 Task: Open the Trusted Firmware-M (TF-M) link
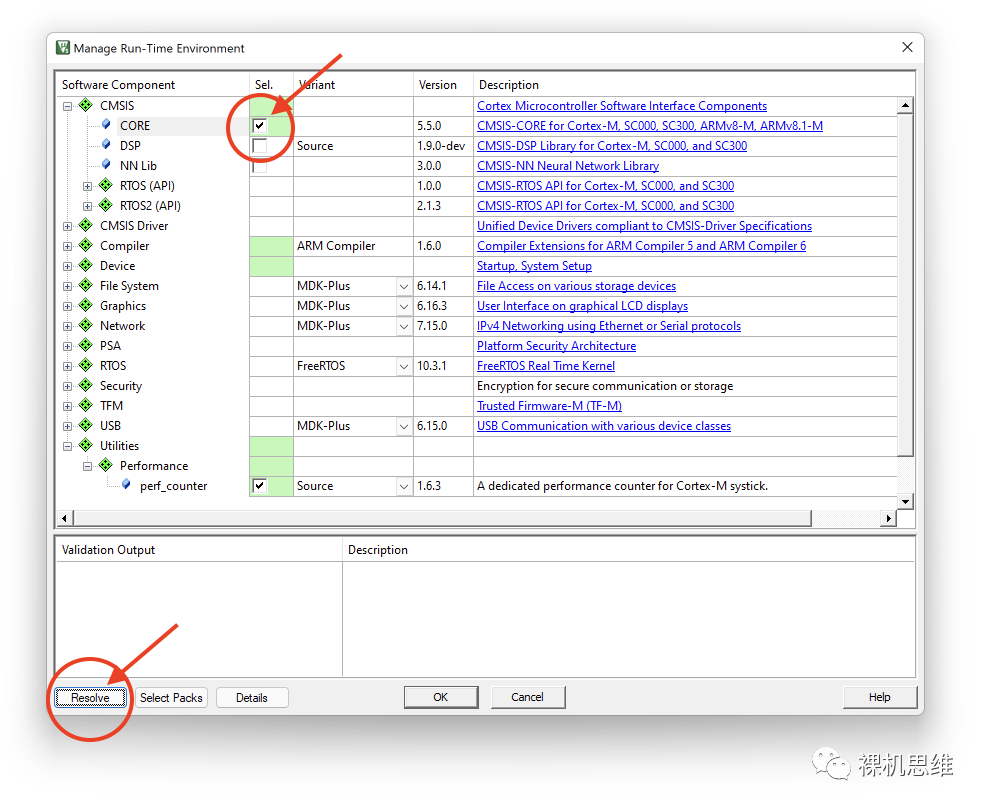[x=549, y=406]
